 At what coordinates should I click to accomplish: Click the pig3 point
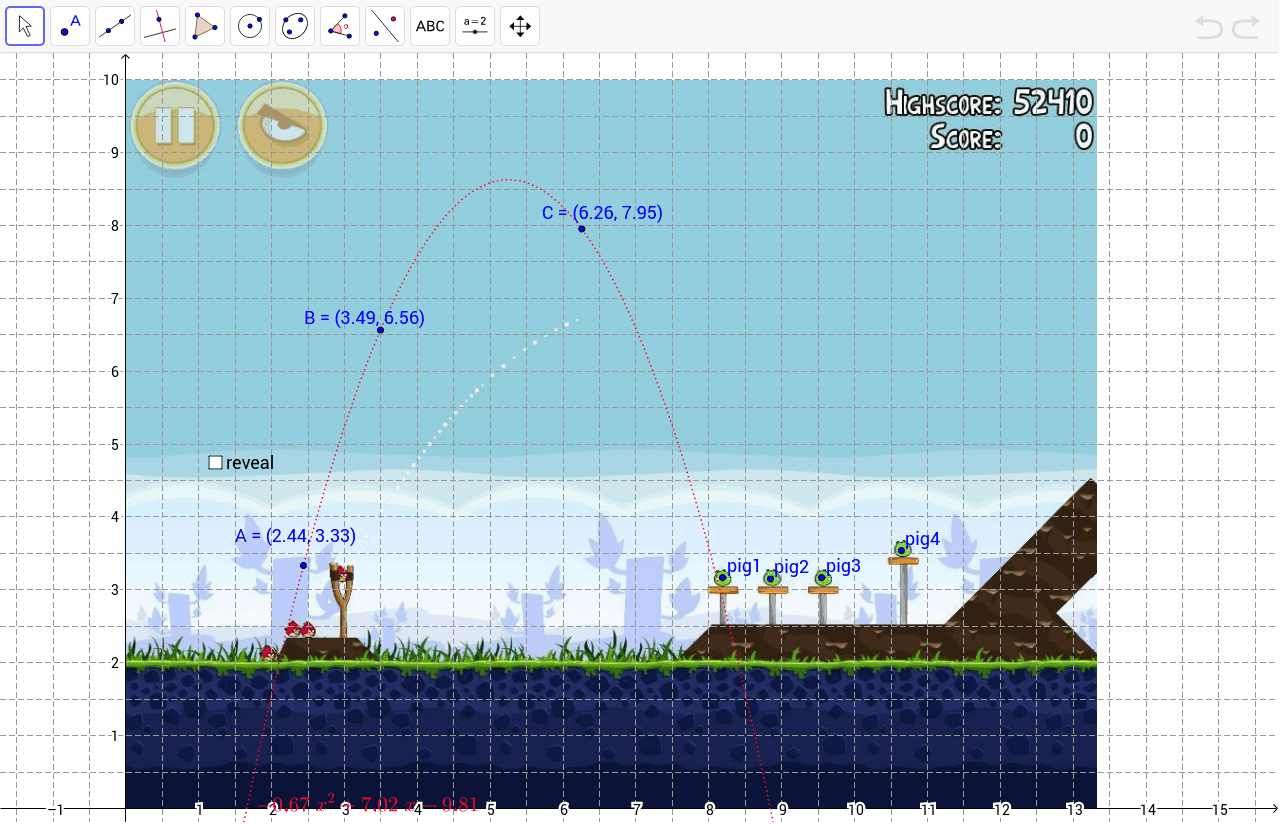[x=822, y=578]
